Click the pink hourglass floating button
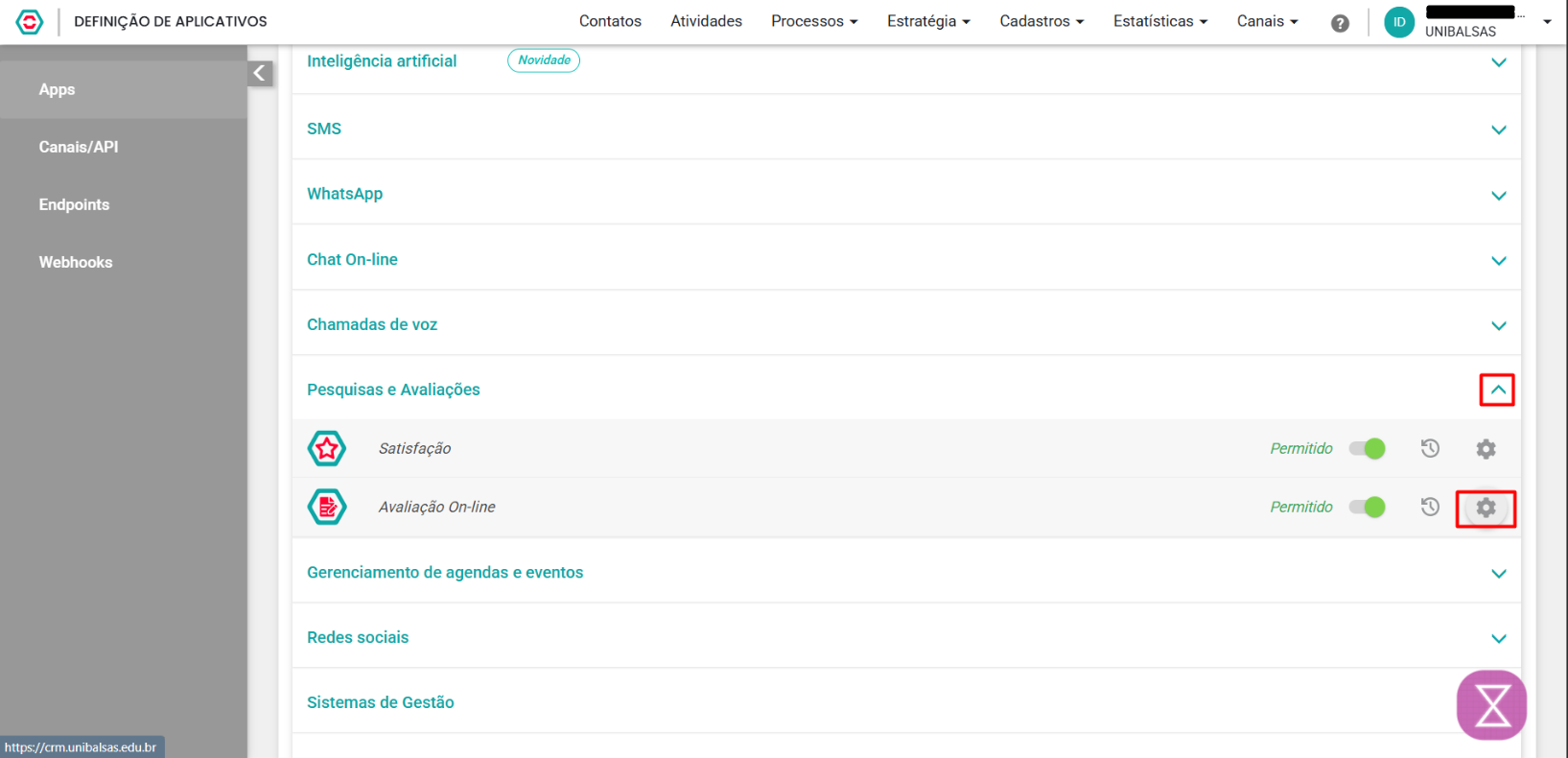The height and width of the screenshot is (758, 1568). [1491, 705]
